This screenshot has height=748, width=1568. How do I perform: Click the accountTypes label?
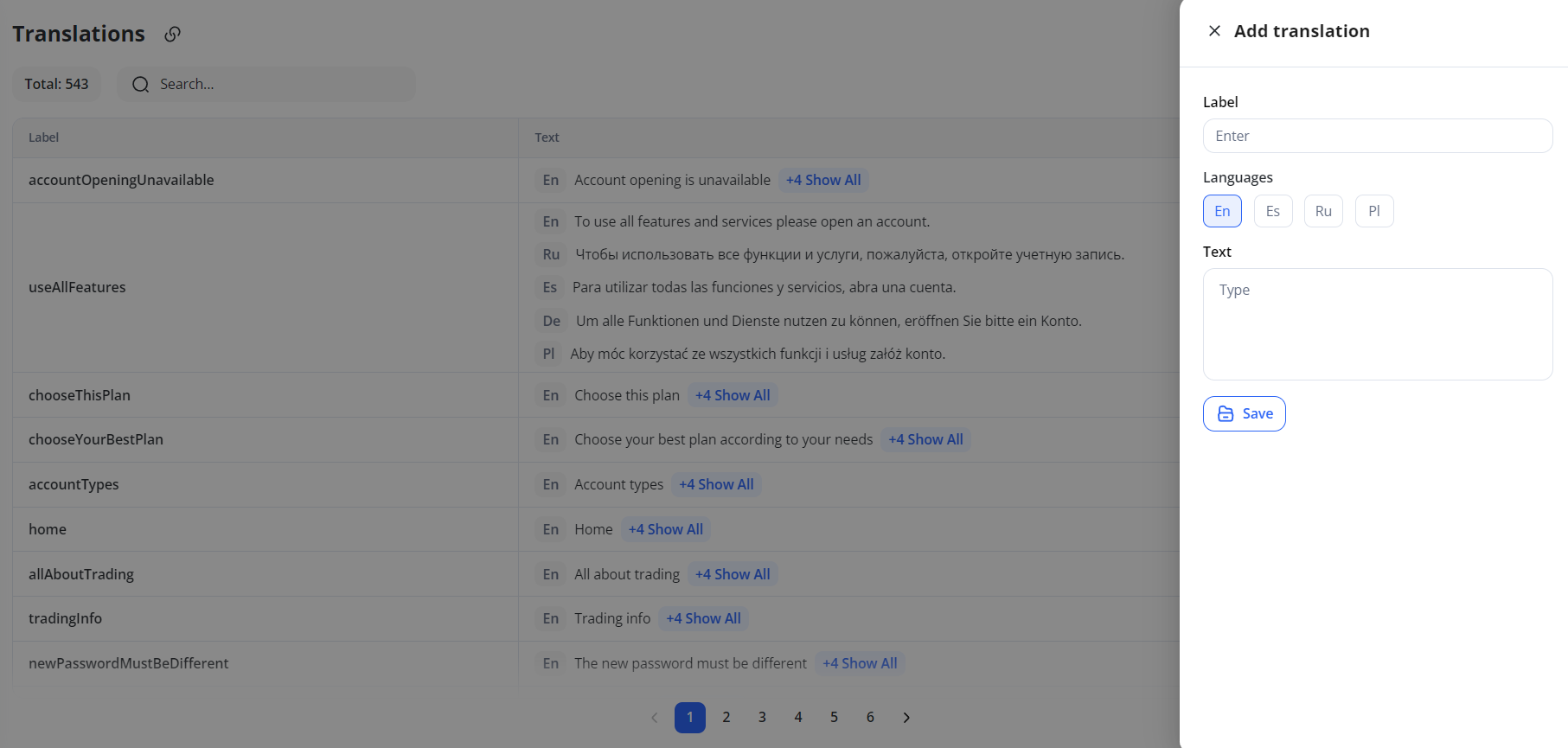click(x=74, y=484)
